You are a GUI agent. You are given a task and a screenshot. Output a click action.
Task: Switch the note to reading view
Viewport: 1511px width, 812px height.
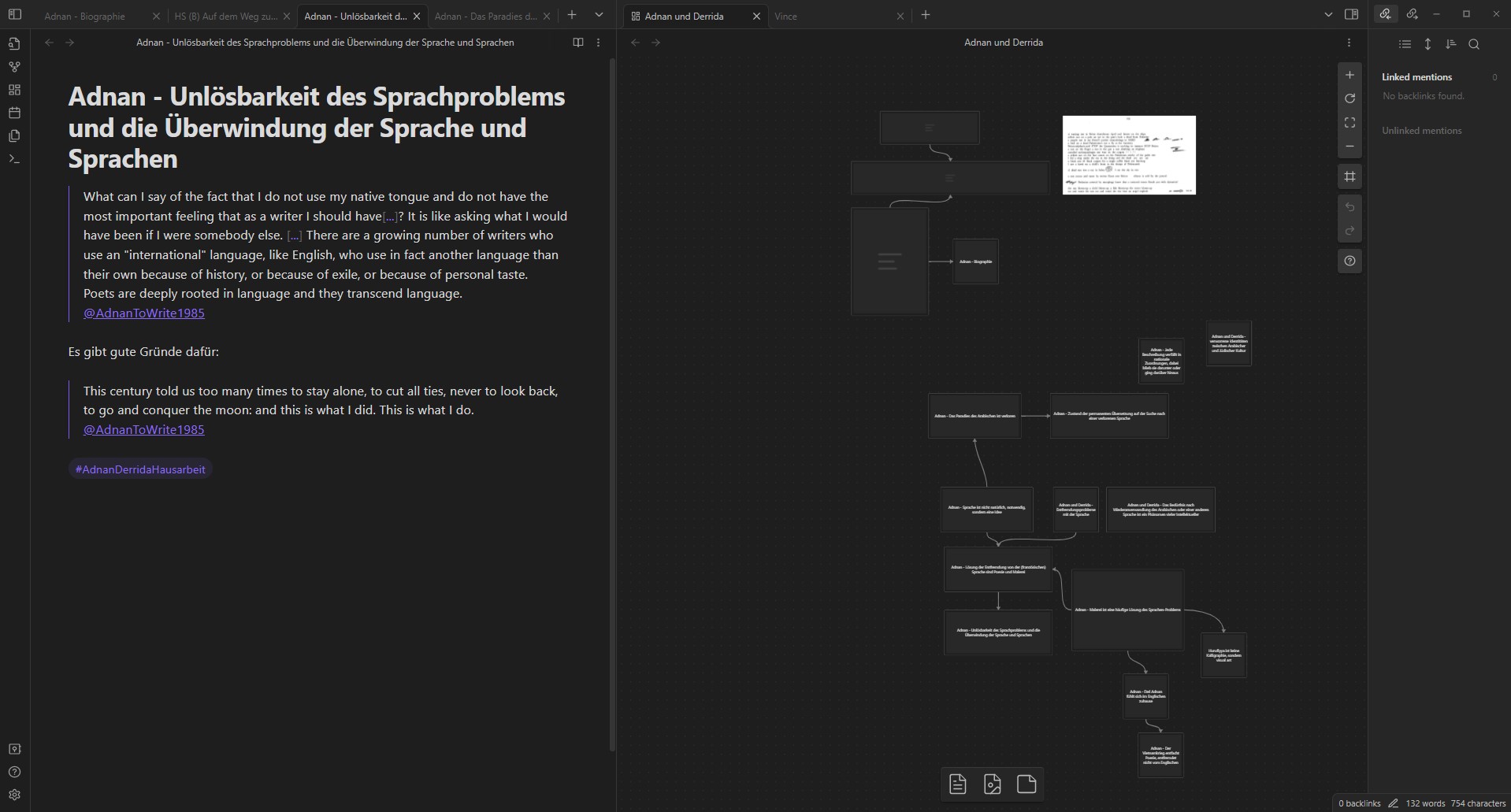[578, 43]
